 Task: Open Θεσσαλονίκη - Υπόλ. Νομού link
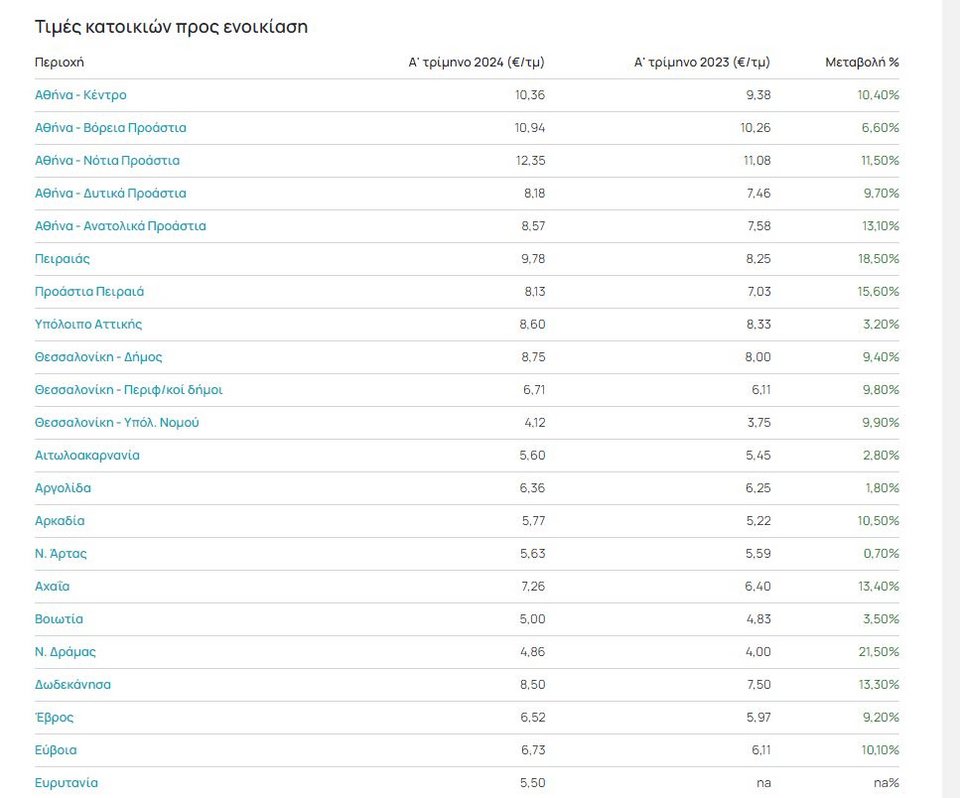117,423
